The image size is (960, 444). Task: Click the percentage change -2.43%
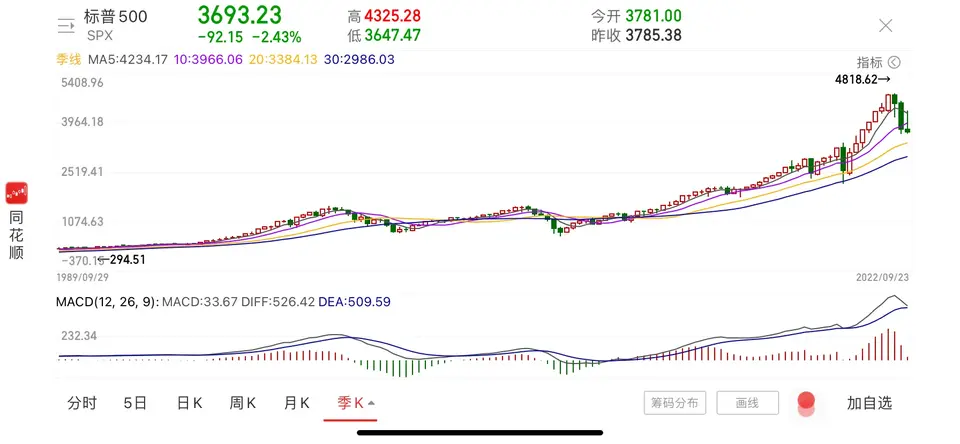[x=277, y=37]
